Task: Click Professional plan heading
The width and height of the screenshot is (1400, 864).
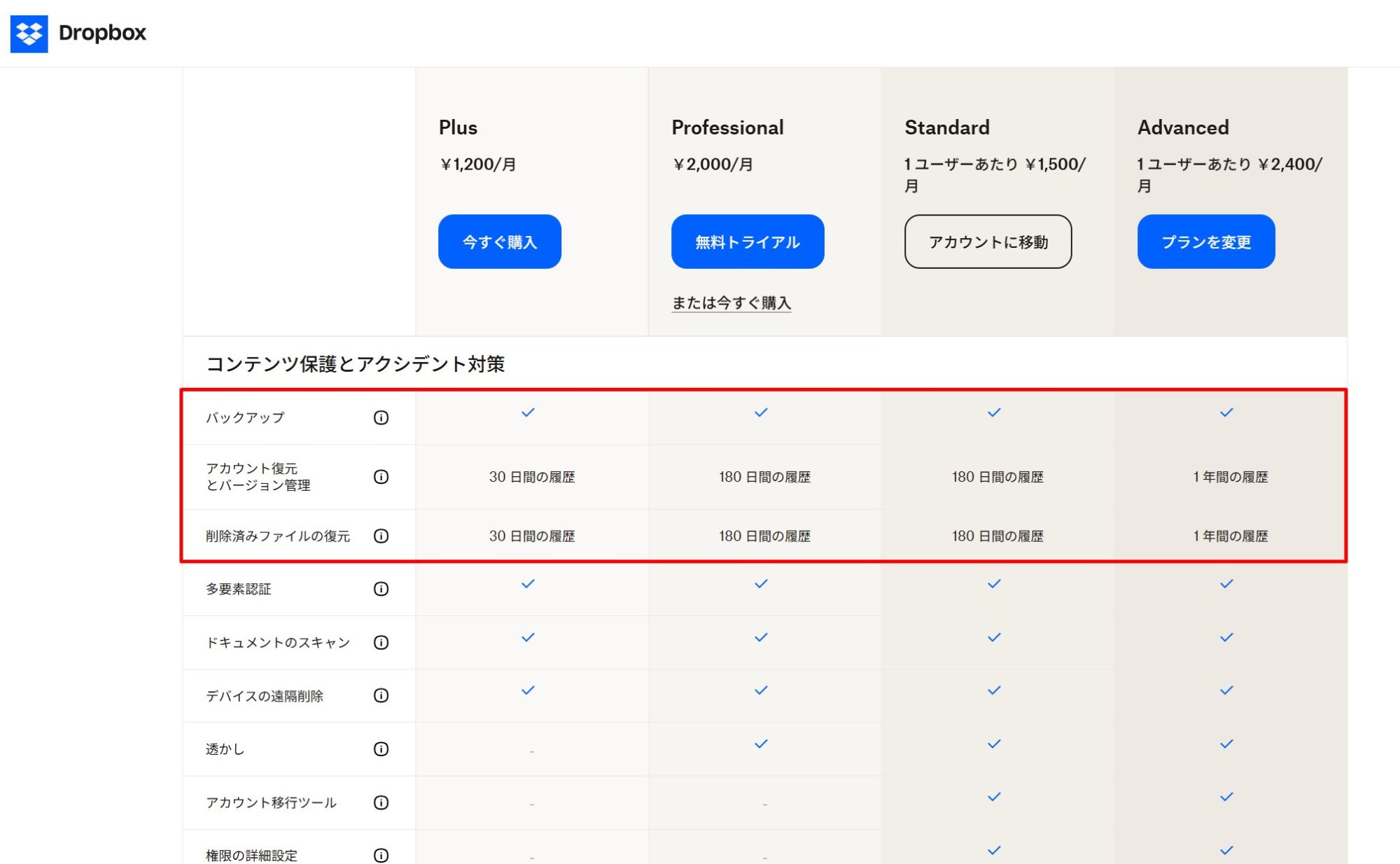Action: point(727,127)
